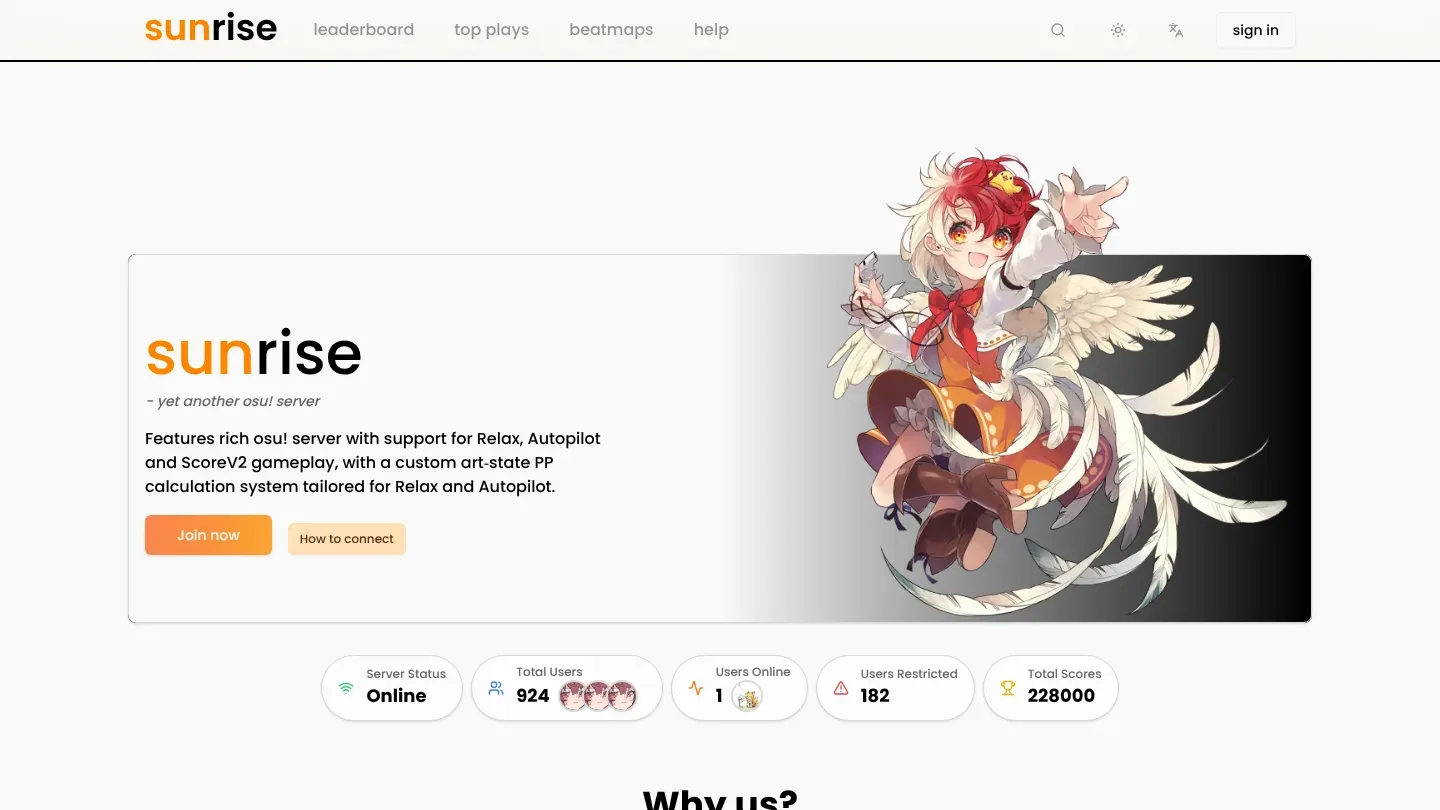Click the trophy Total Scores icon

[1008, 688]
